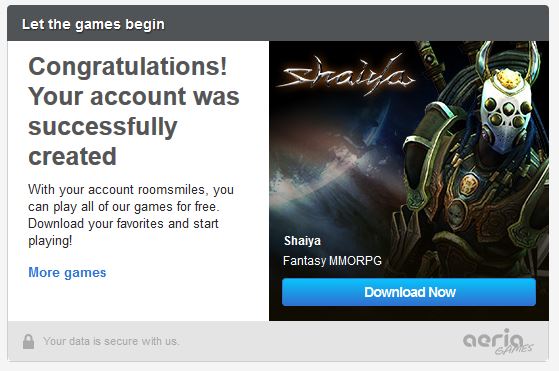
Task: Click the padlock security icon
Action: coord(28,341)
